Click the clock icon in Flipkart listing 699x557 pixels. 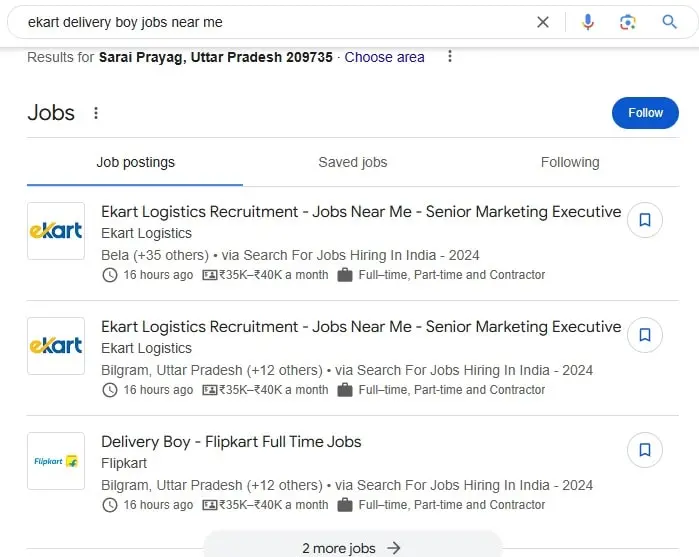tap(110, 505)
